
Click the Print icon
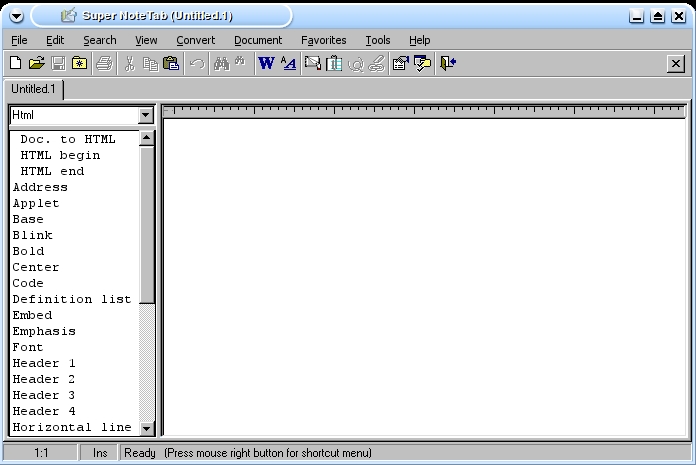tap(104, 63)
